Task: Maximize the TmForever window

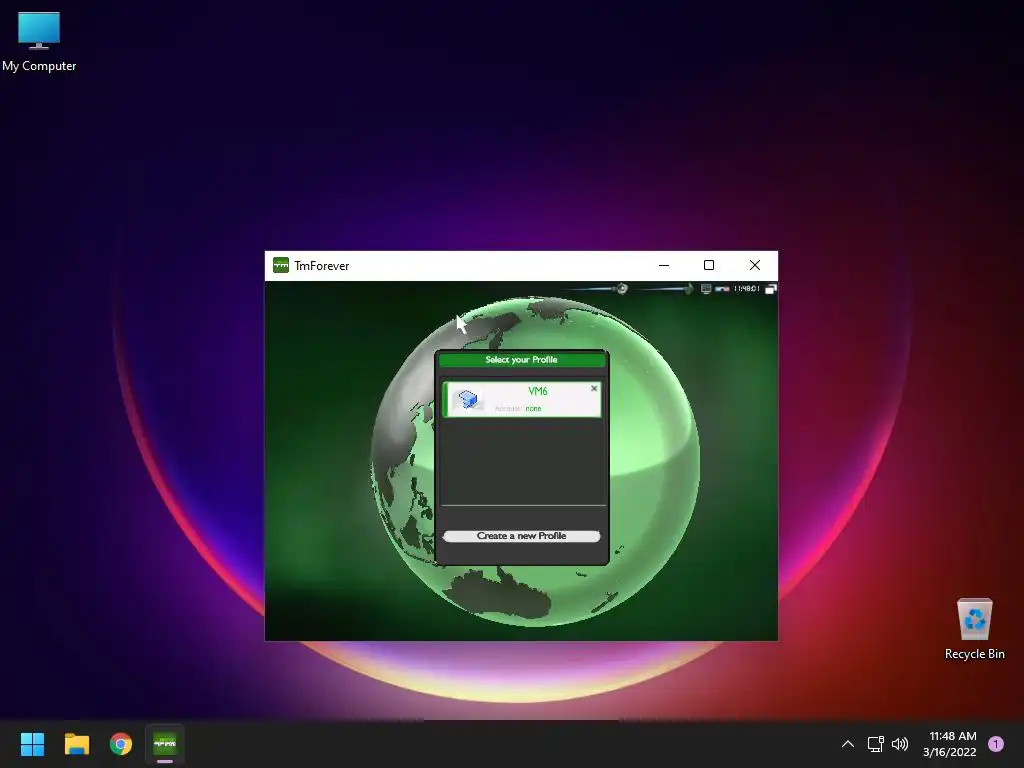Action: (709, 265)
